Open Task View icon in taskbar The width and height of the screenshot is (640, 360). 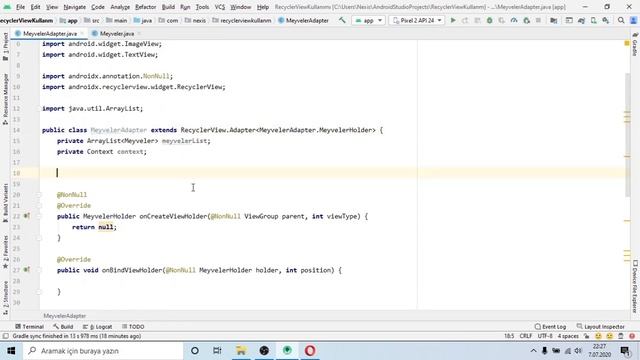pyautogui.click(x=217, y=351)
